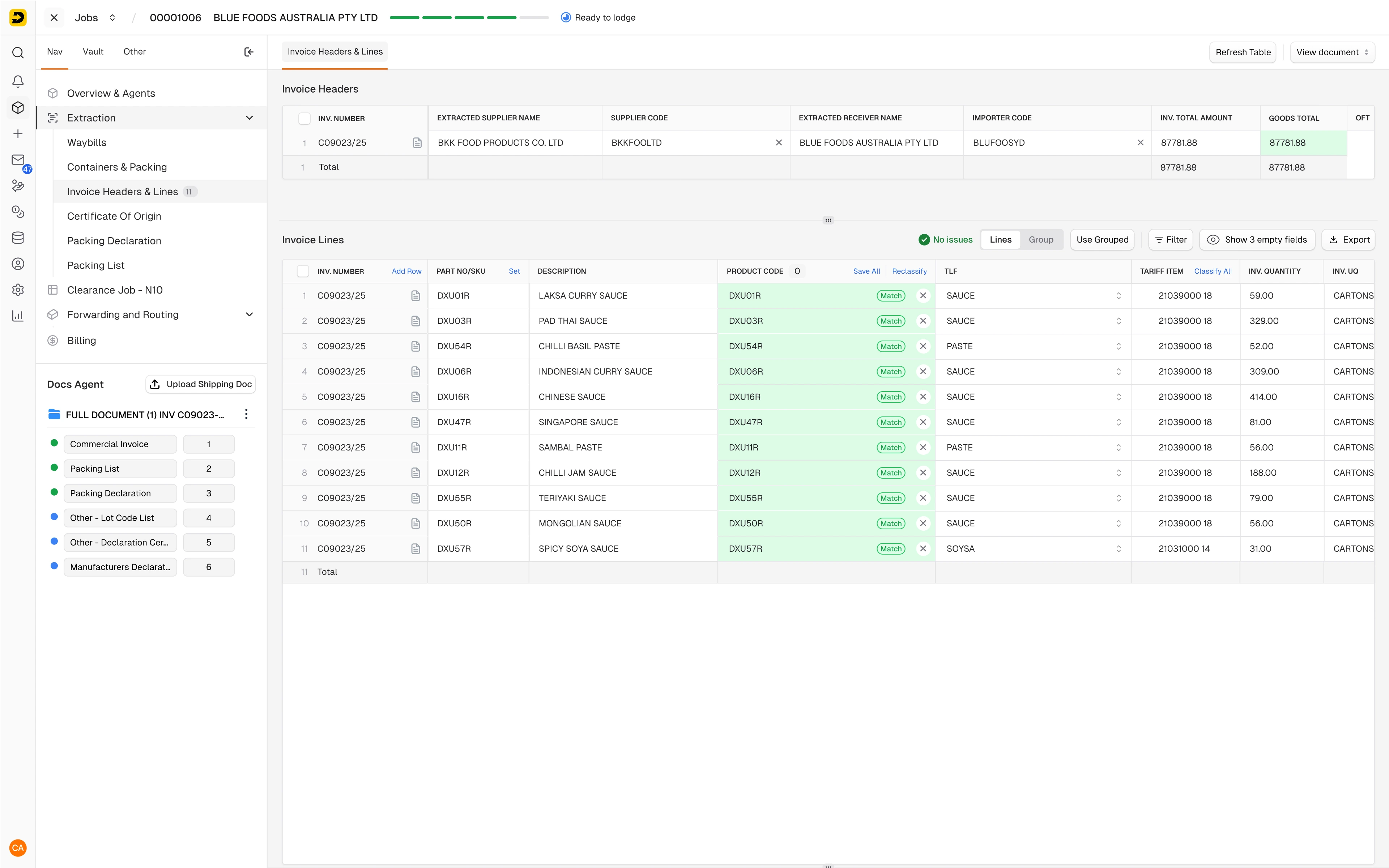Switch to the Vault tab
The image size is (1389, 868).
[93, 52]
